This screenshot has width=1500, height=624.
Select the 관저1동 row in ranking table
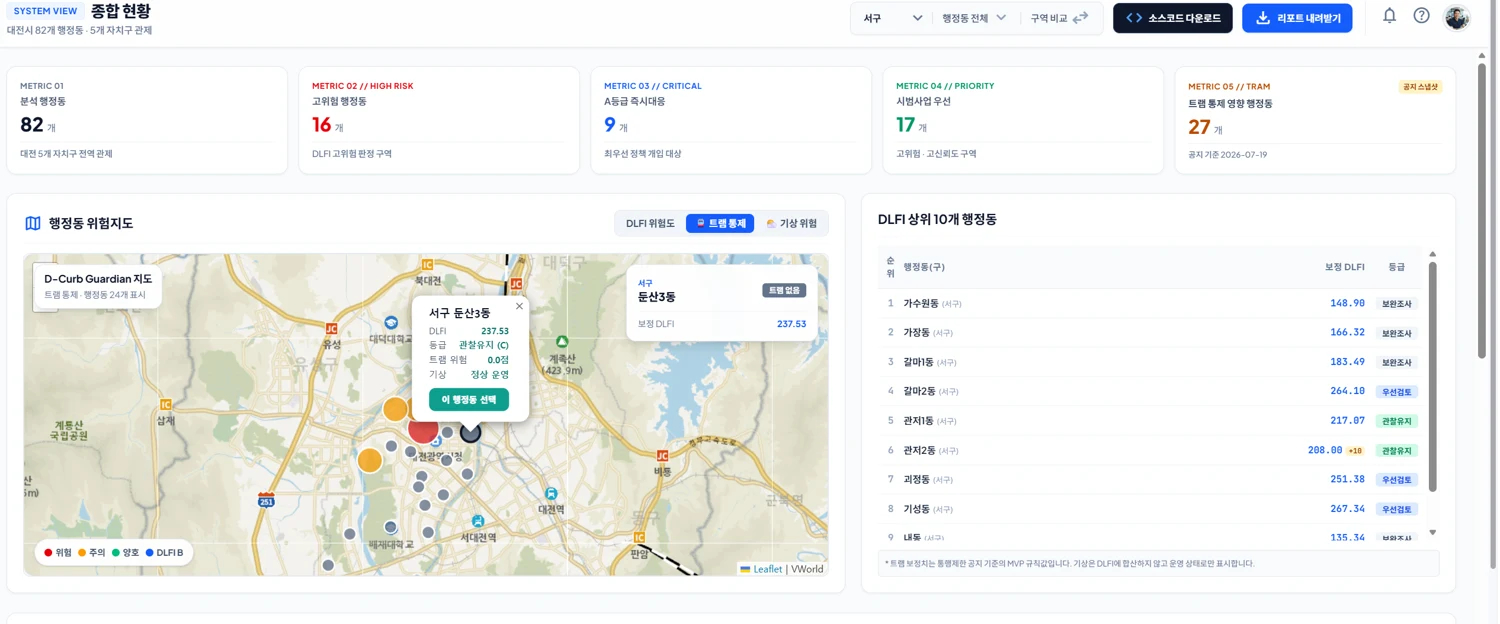tap(1150, 421)
